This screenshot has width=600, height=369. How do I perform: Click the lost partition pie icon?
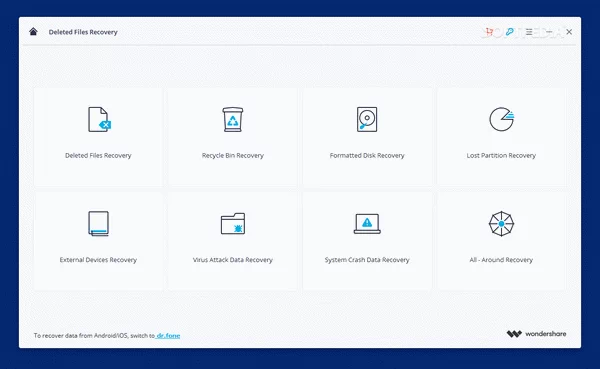[501, 119]
